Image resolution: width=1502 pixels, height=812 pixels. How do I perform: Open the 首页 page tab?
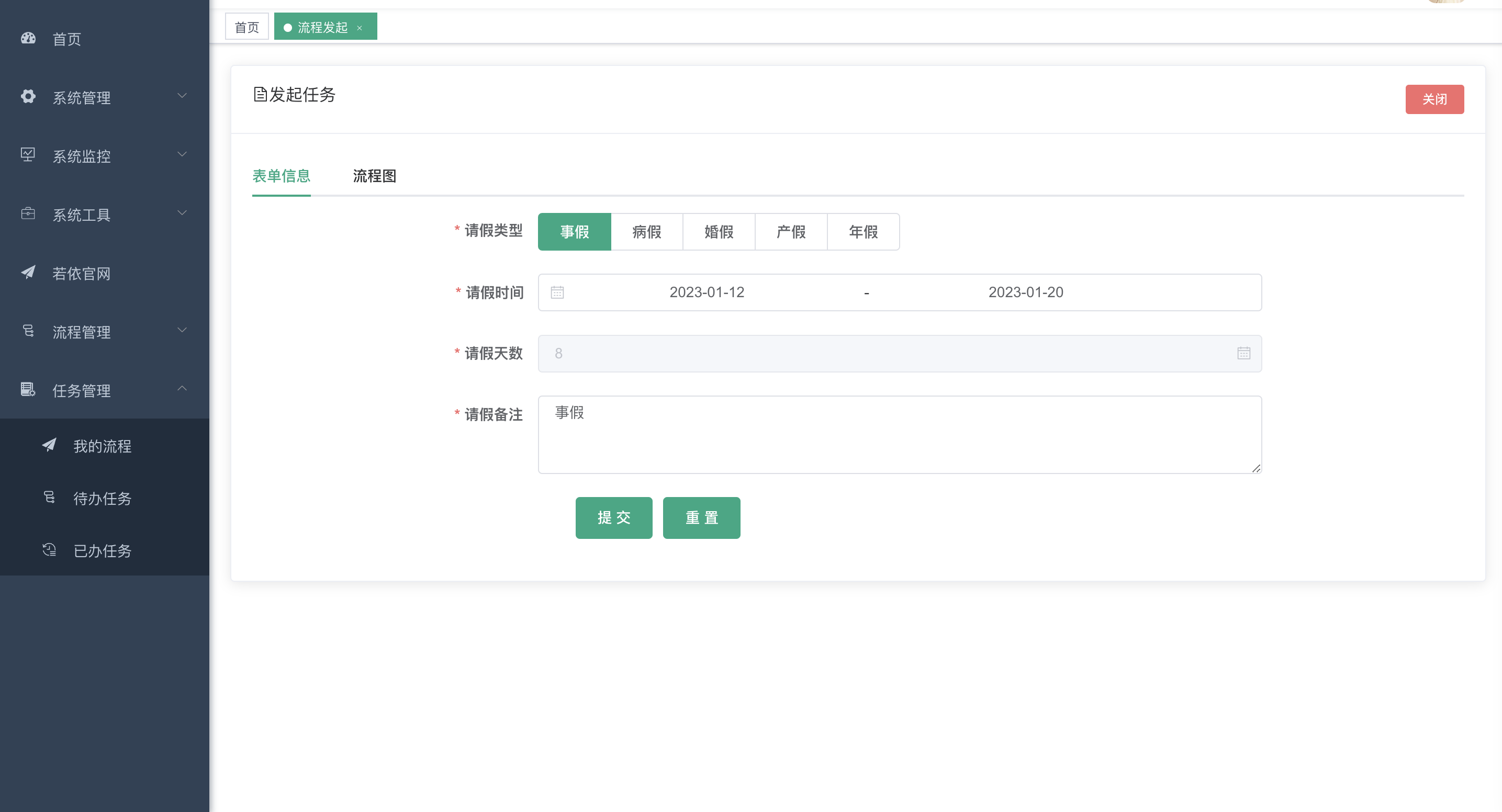pos(246,27)
